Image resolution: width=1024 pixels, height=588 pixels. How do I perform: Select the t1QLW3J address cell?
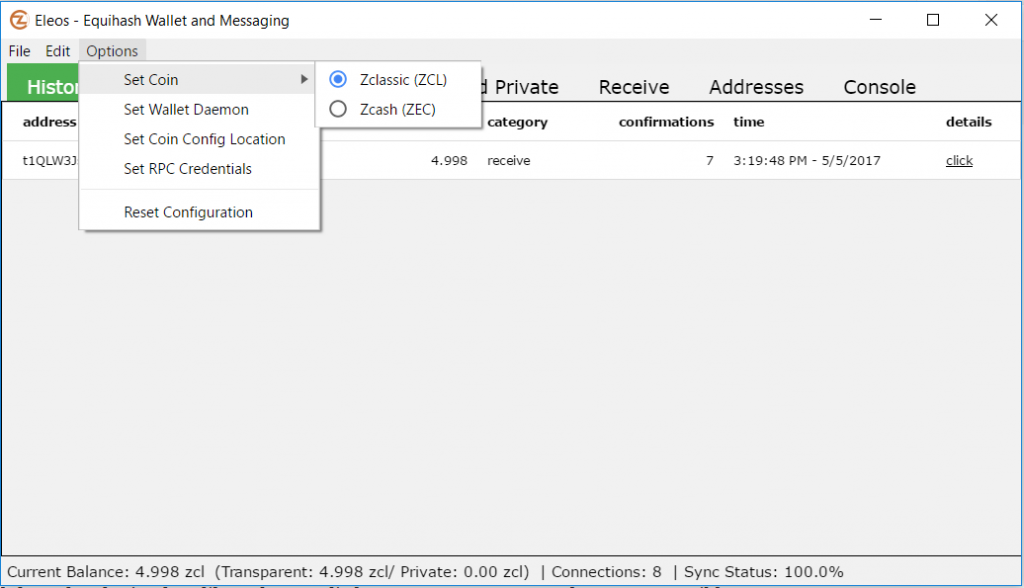point(50,161)
